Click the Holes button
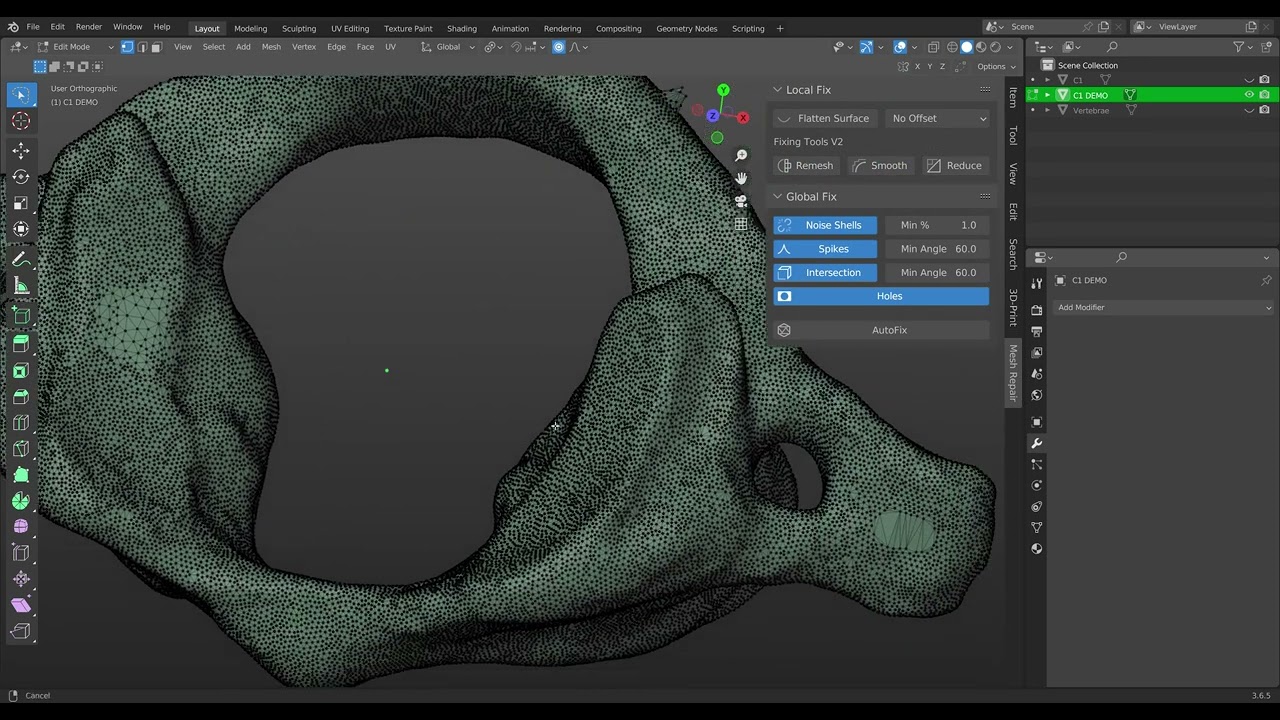Screen dimensions: 1280x720 881,296
